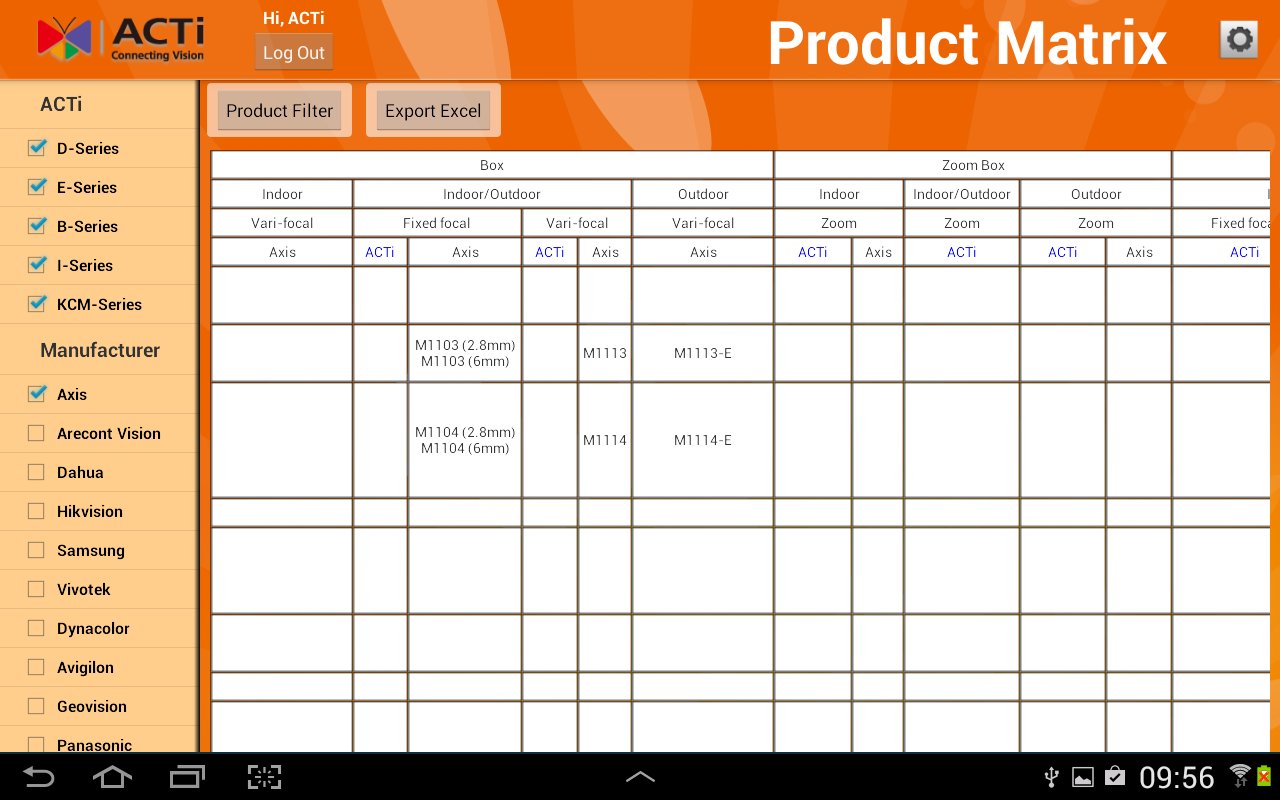Enable the Geovision checkbox
The image size is (1280, 800).
click(x=37, y=706)
